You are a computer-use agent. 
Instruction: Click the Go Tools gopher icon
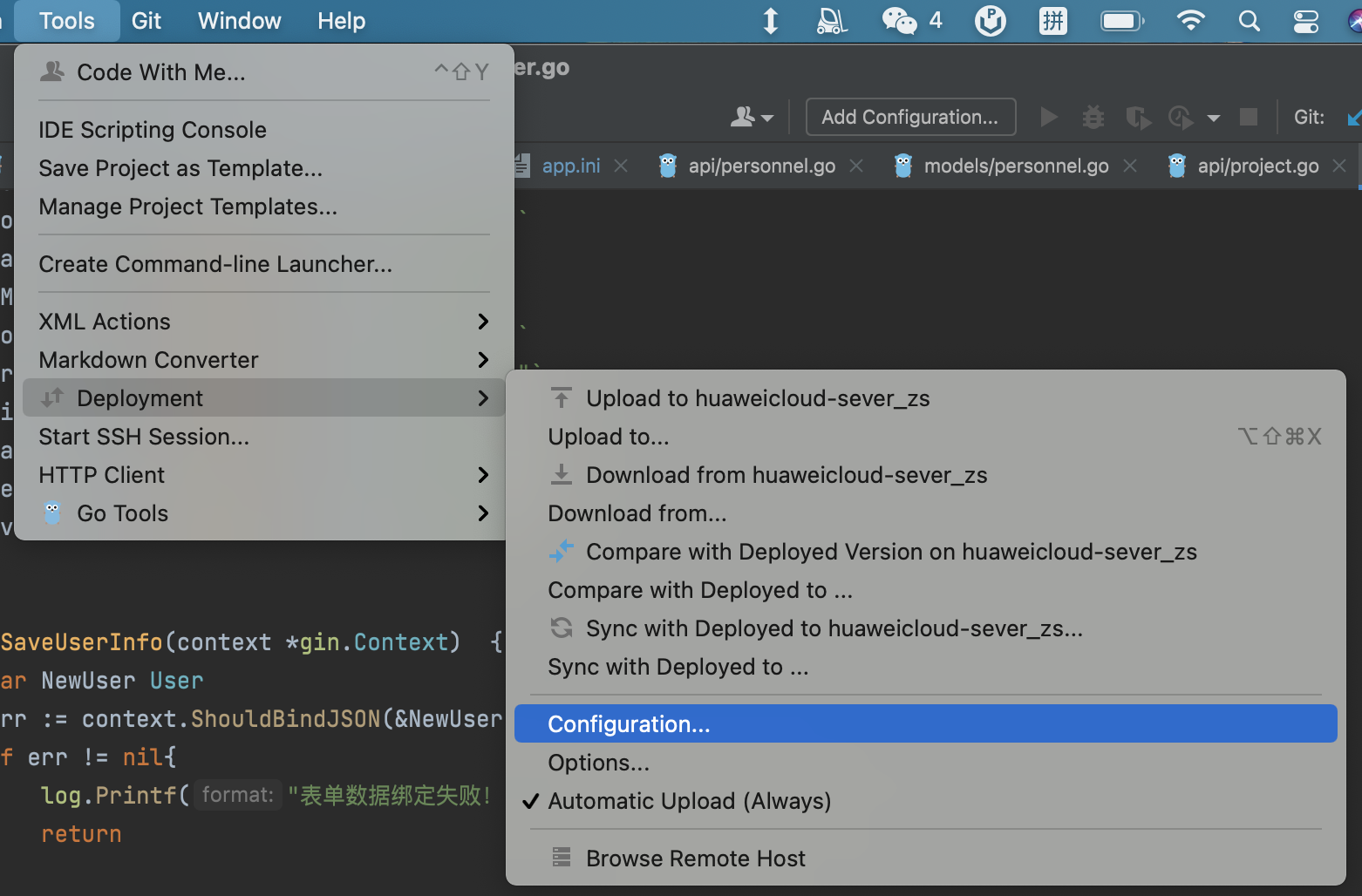(x=52, y=512)
